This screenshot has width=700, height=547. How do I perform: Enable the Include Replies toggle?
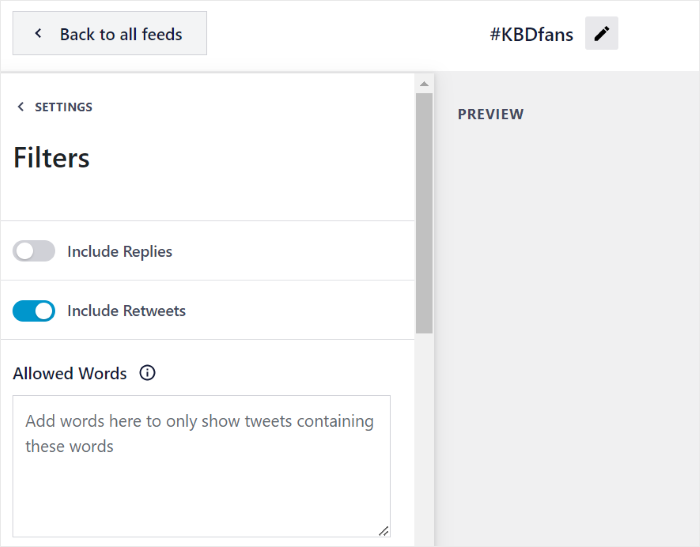pos(34,251)
